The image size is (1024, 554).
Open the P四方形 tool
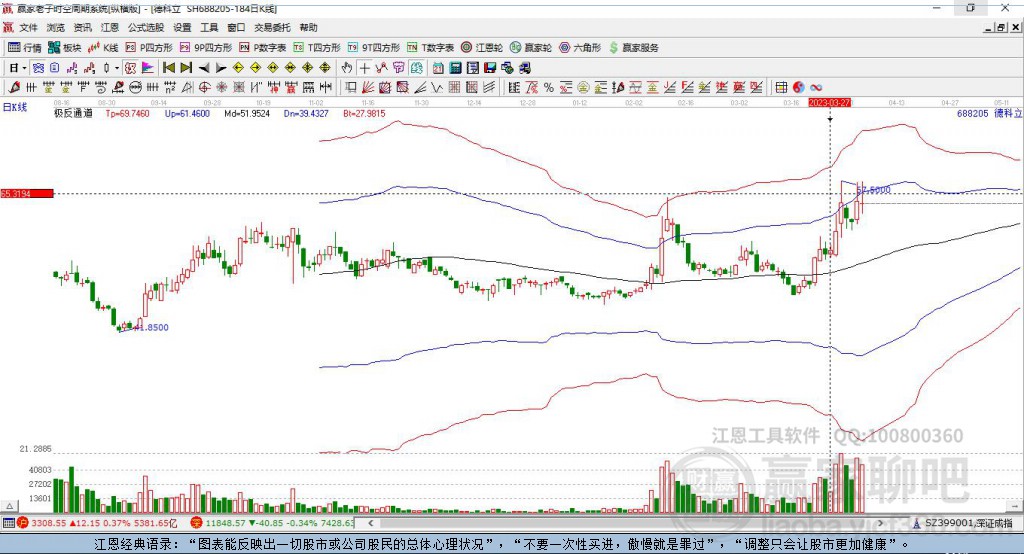(x=149, y=48)
